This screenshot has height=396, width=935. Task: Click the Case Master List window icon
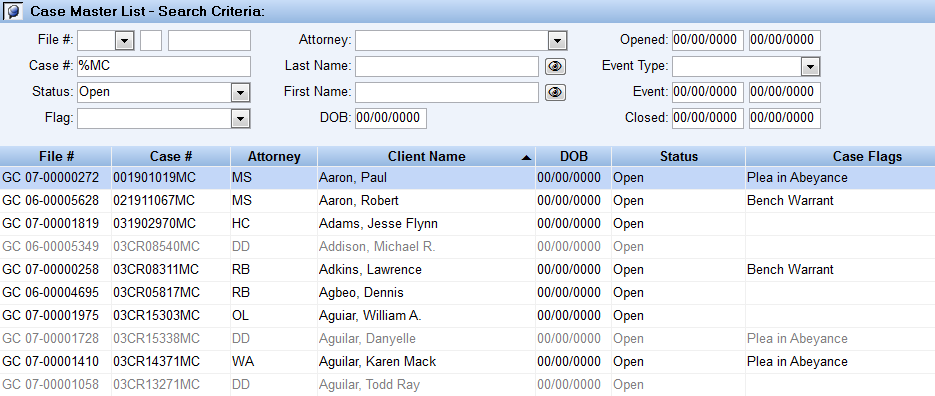13,11
